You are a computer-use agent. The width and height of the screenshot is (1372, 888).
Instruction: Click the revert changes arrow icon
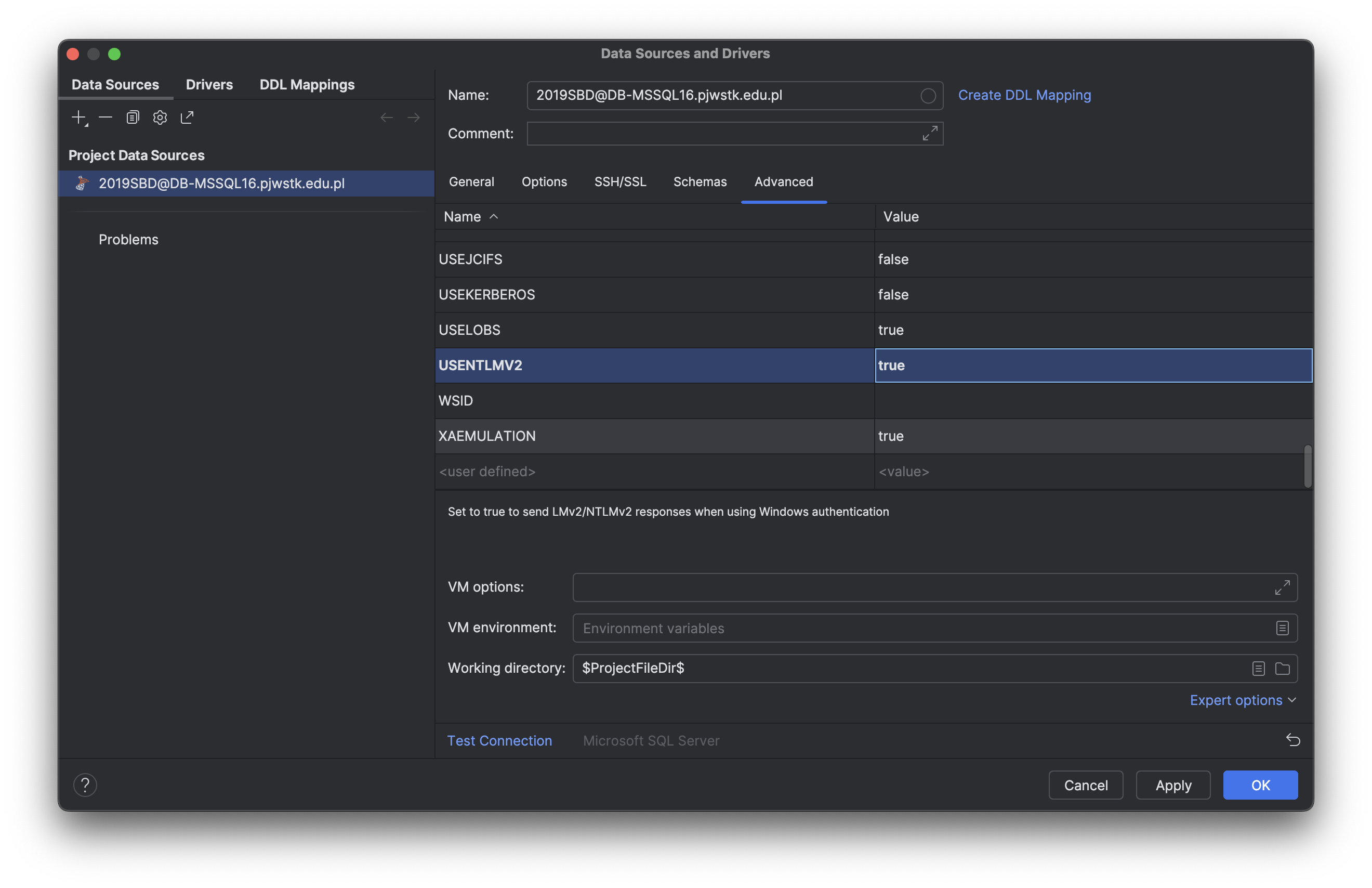[x=1292, y=740]
